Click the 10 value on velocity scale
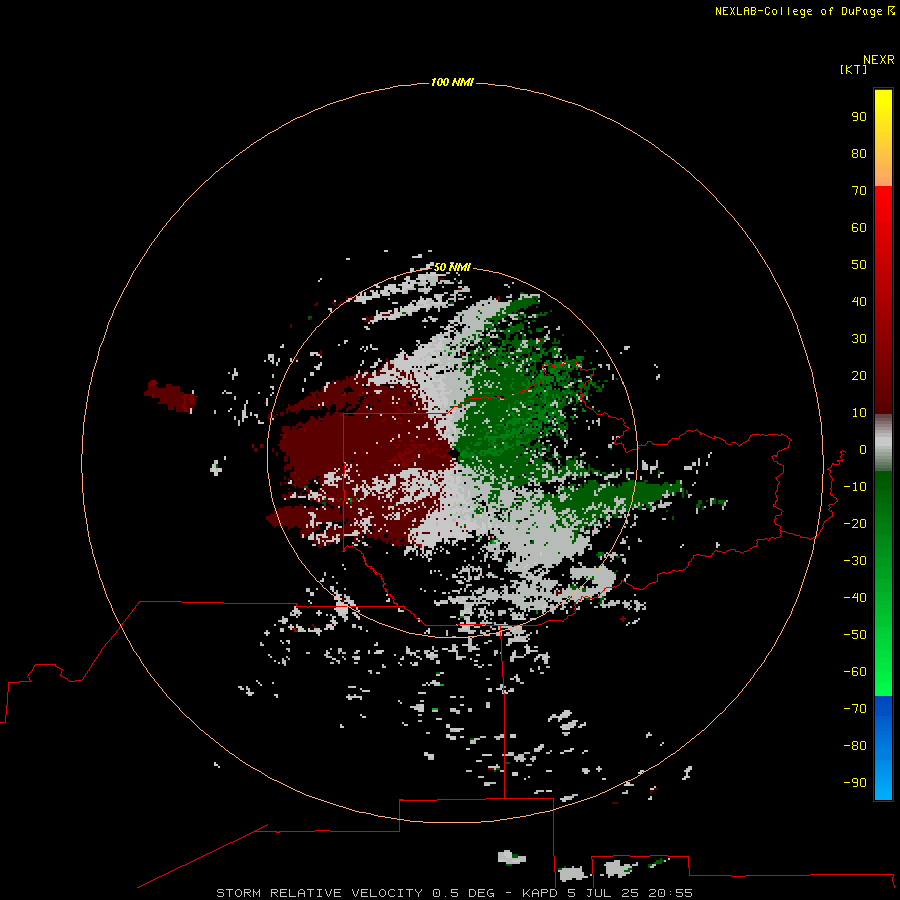Viewport: 900px width, 900px height. (859, 413)
